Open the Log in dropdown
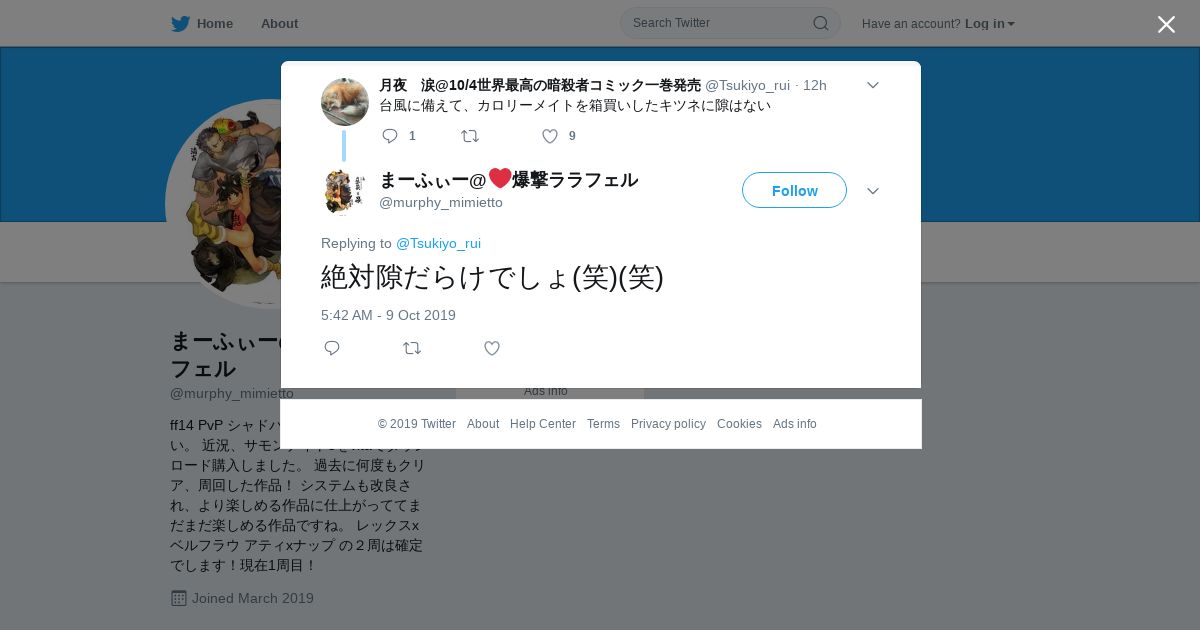The image size is (1200, 630). [990, 23]
